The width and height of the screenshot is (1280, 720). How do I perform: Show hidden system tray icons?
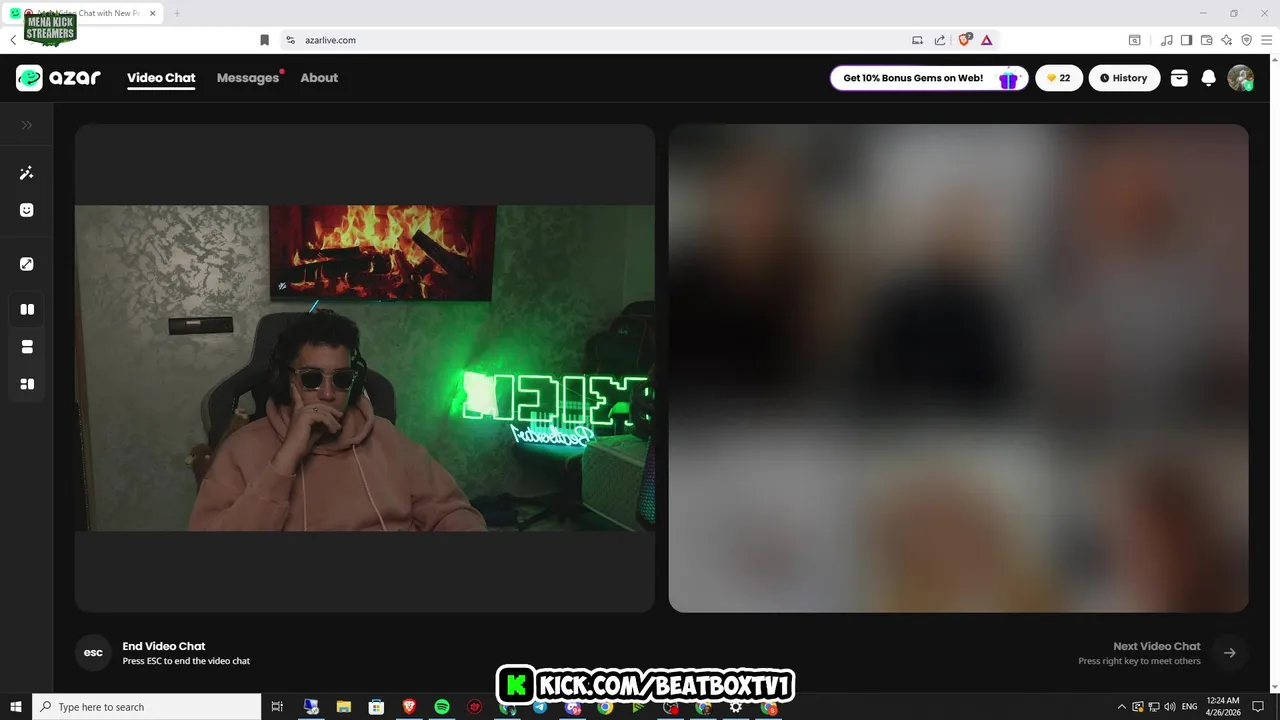(x=1121, y=707)
